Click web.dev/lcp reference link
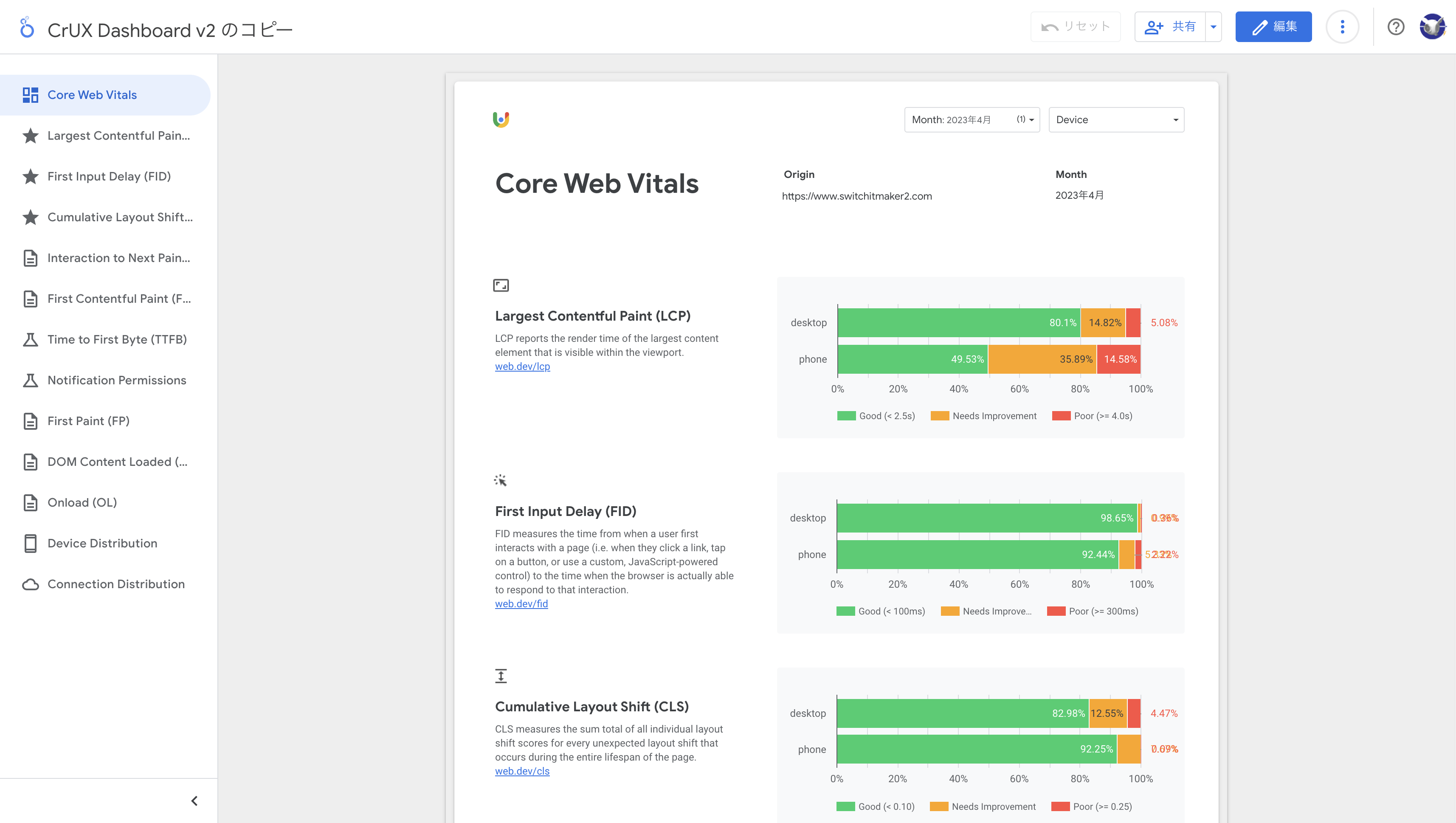Image resolution: width=1456 pixels, height=823 pixels. (x=522, y=365)
